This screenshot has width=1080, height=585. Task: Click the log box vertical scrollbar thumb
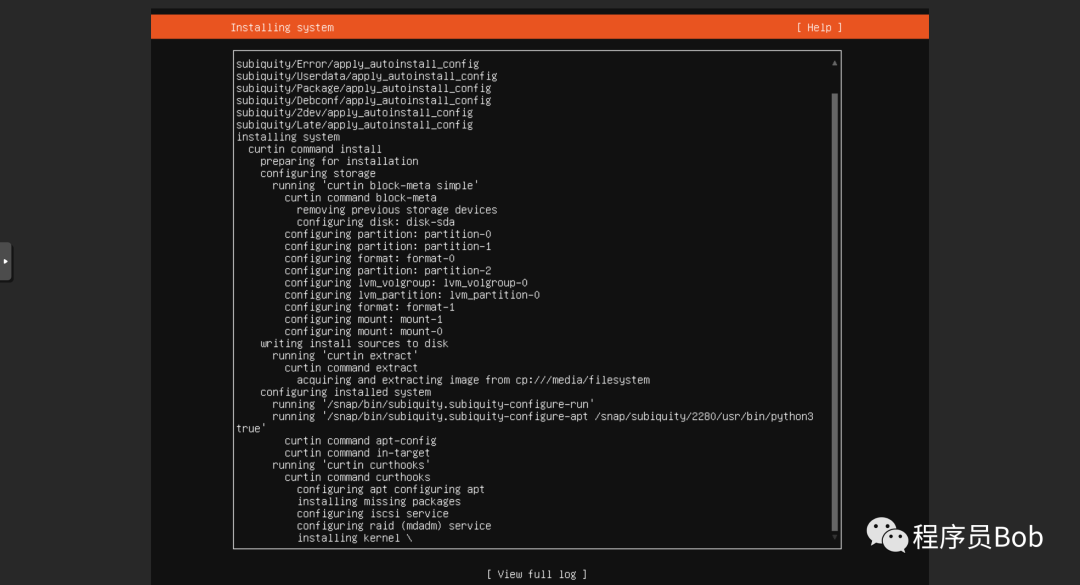[x=834, y=312]
